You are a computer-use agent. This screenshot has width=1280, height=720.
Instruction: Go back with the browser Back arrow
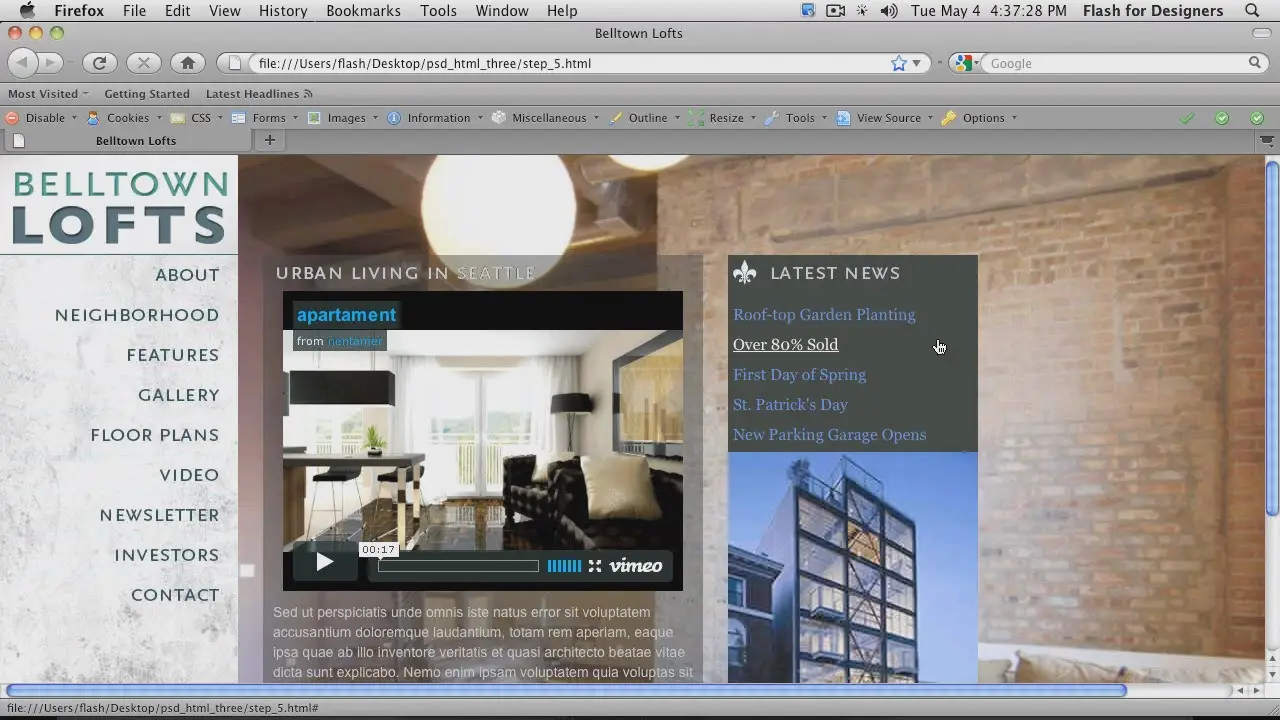23,63
